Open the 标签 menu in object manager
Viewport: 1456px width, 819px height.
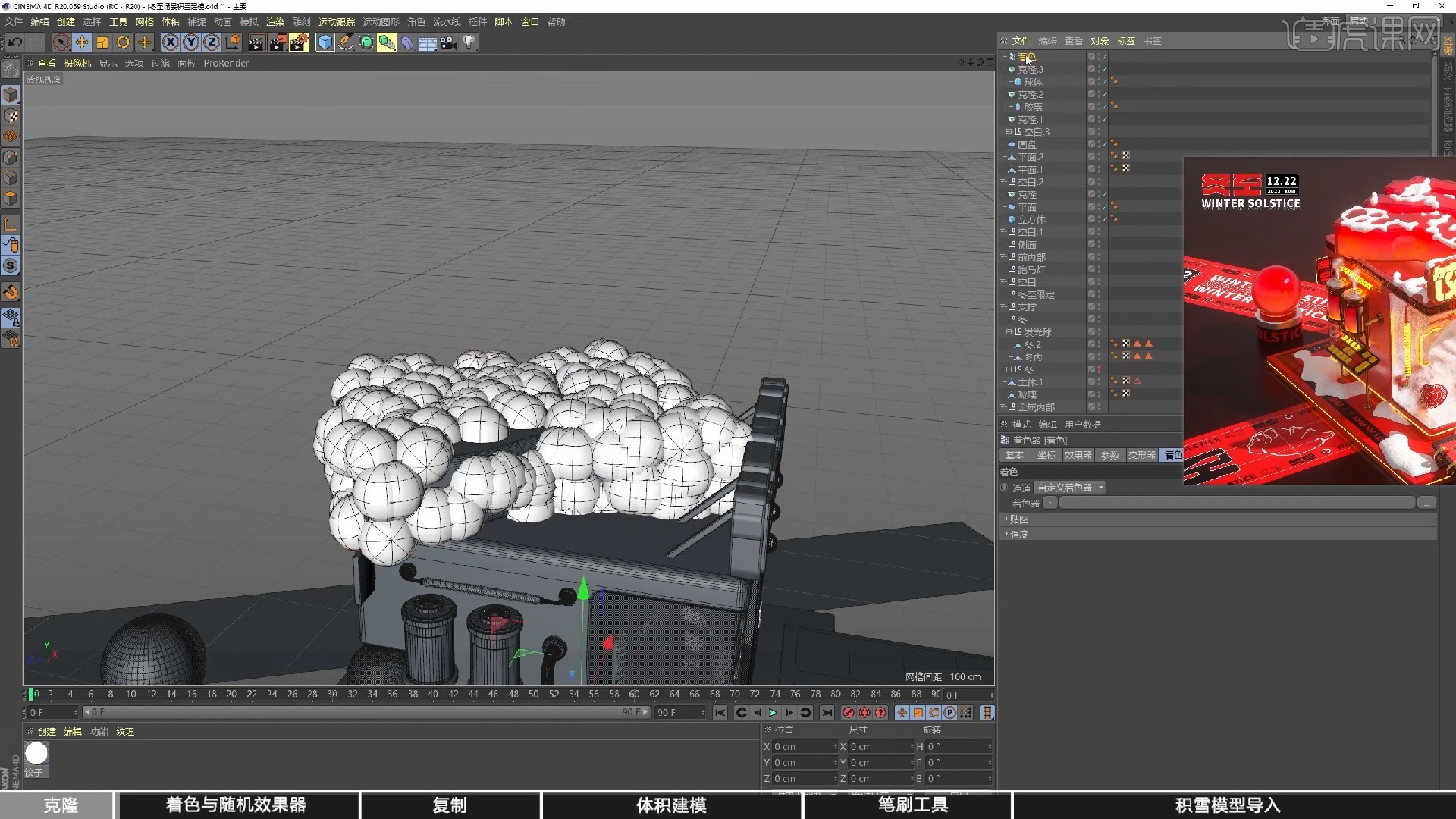click(1126, 41)
